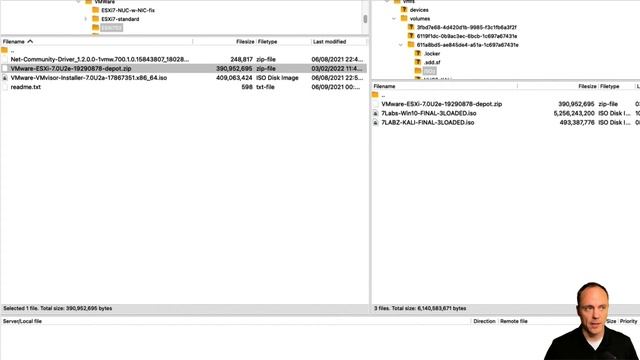The image size is (640, 360).
Task: Click the 409,063,424 filesize value
Action: (x=234, y=78)
